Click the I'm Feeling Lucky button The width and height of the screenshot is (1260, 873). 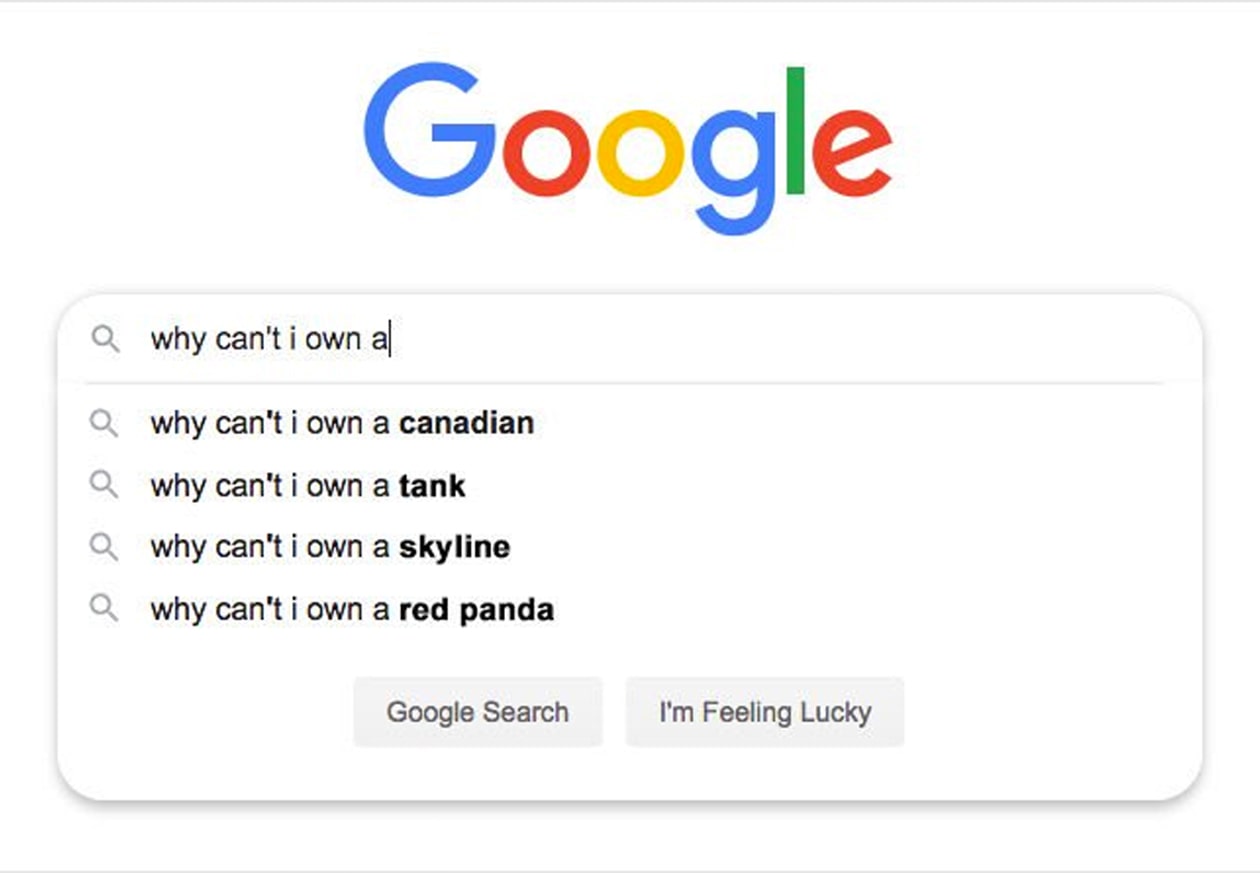click(x=765, y=712)
